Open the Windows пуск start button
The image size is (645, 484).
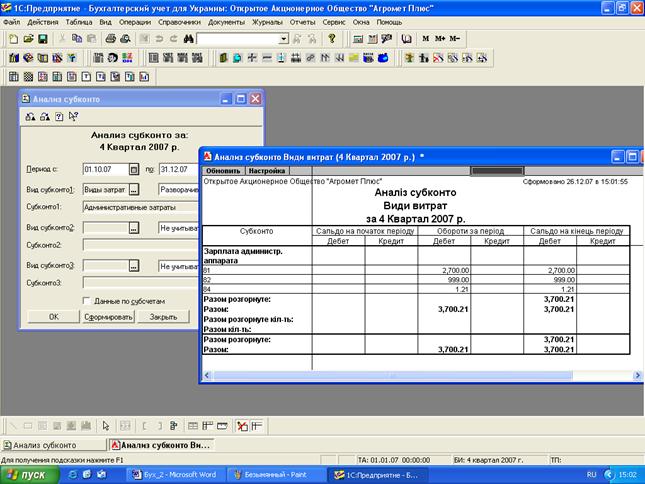(x=29, y=475)
